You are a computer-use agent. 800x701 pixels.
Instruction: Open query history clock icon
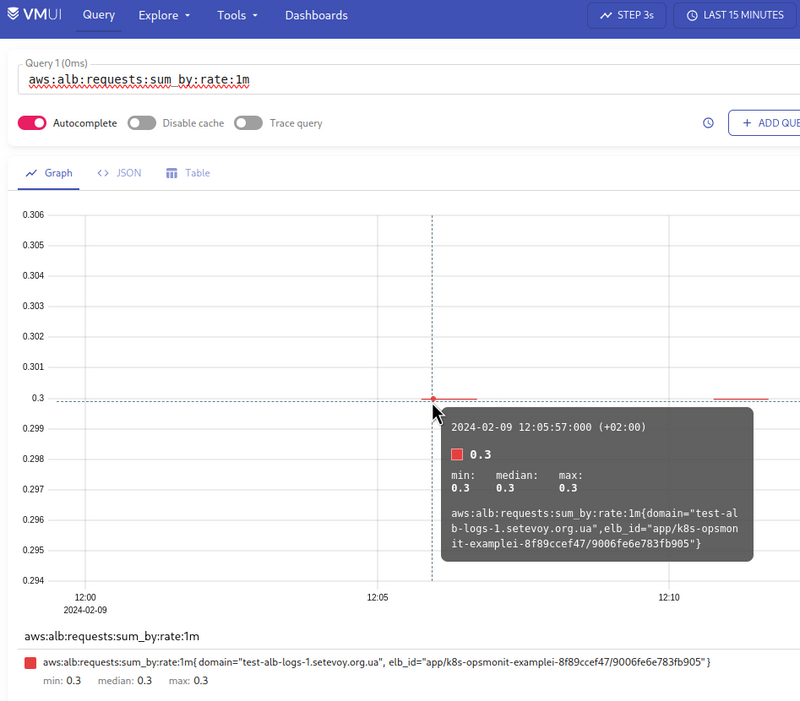[708, 123]
